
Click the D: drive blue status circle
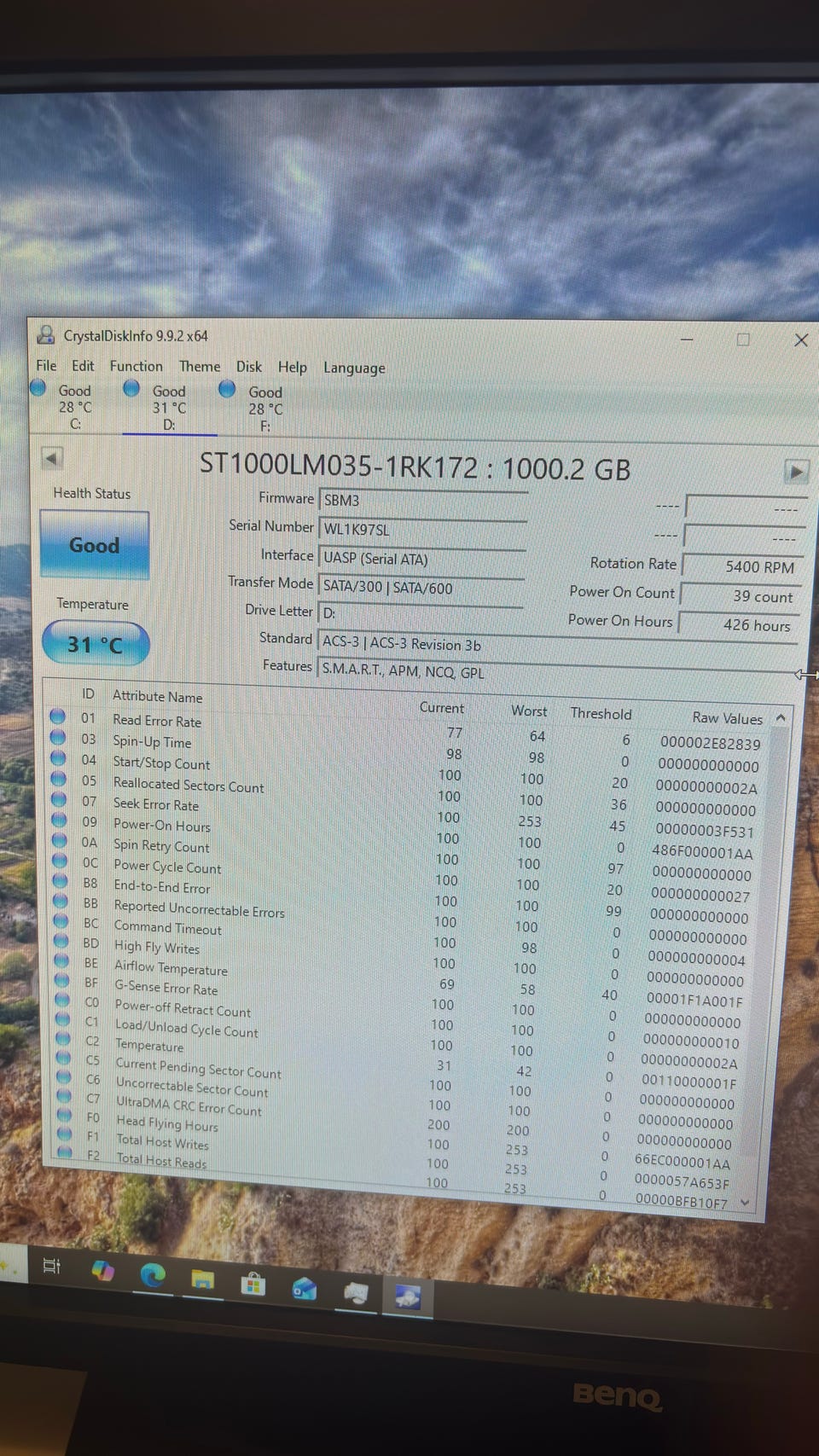coord(131,388)
